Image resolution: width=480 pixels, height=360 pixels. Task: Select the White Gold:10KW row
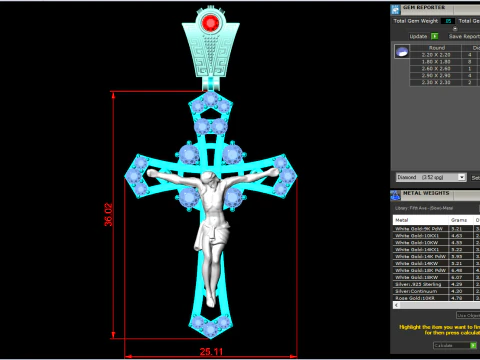437,243
